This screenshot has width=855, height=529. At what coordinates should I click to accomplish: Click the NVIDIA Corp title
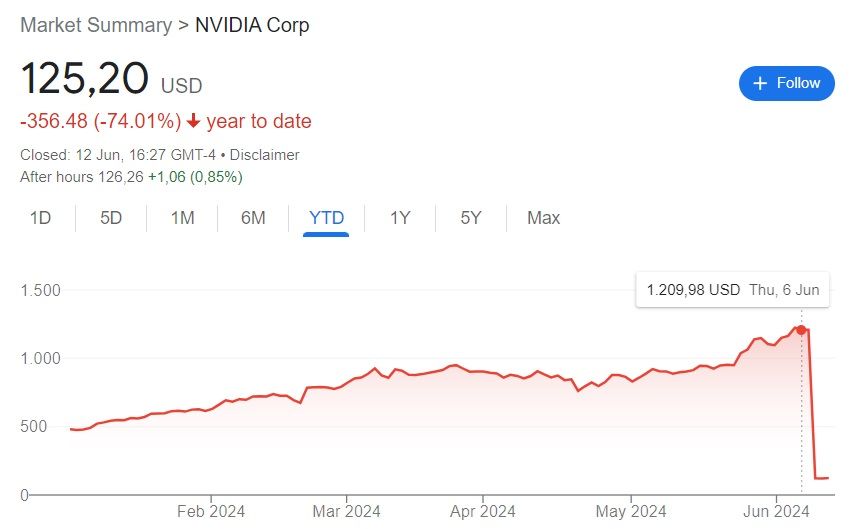pyautogui.click(x=252, y=25)
